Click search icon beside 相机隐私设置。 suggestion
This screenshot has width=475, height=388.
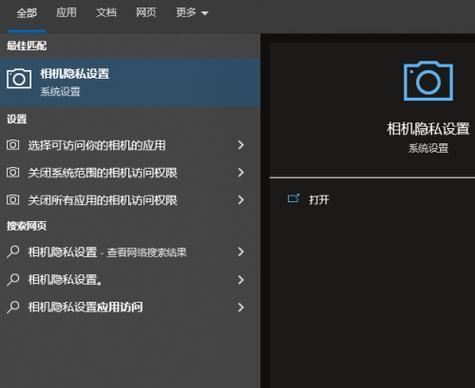pyautogui.click(x=13, y=279)
